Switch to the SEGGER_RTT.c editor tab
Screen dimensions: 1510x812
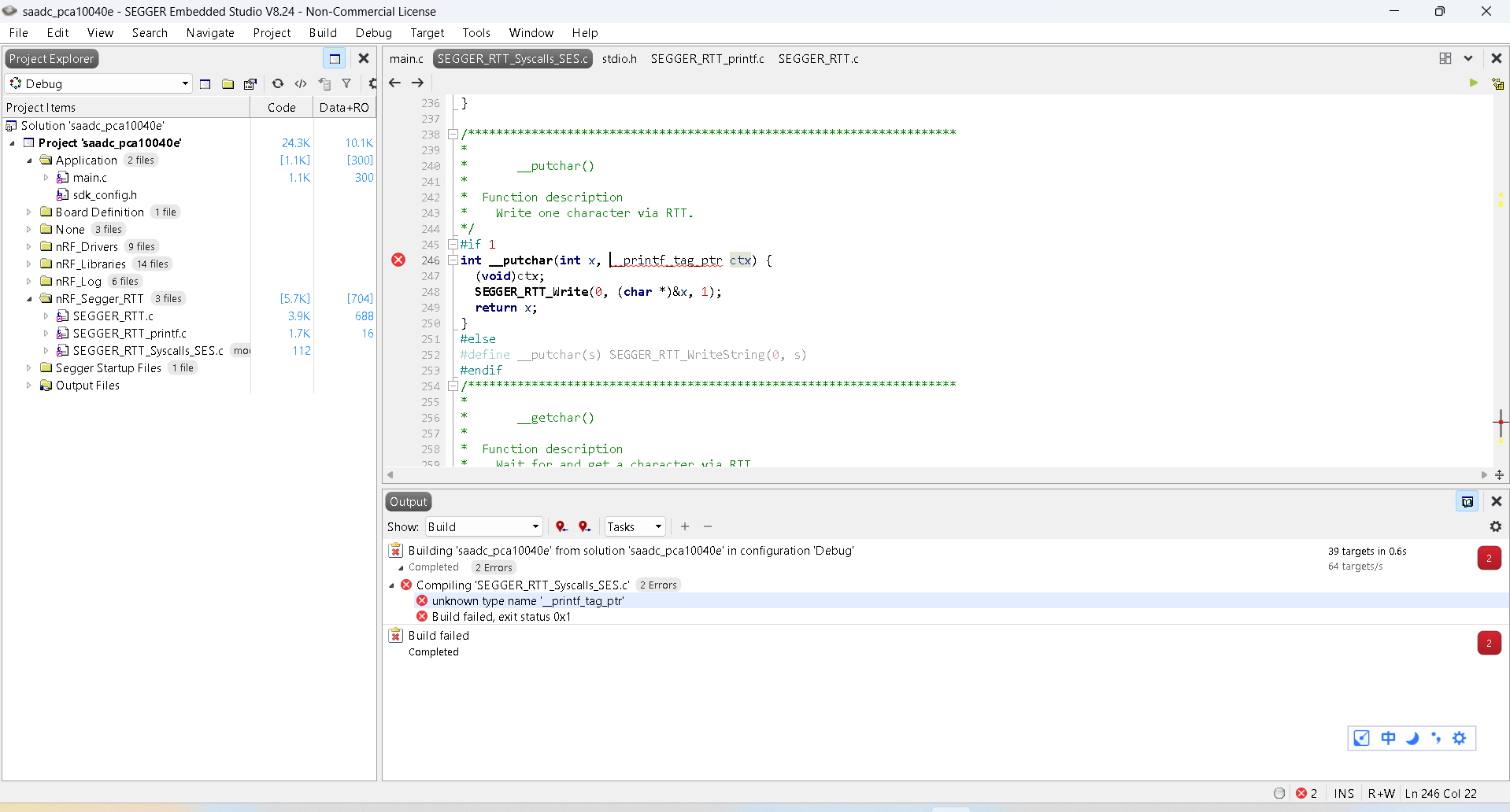click(x=819, y=58)
